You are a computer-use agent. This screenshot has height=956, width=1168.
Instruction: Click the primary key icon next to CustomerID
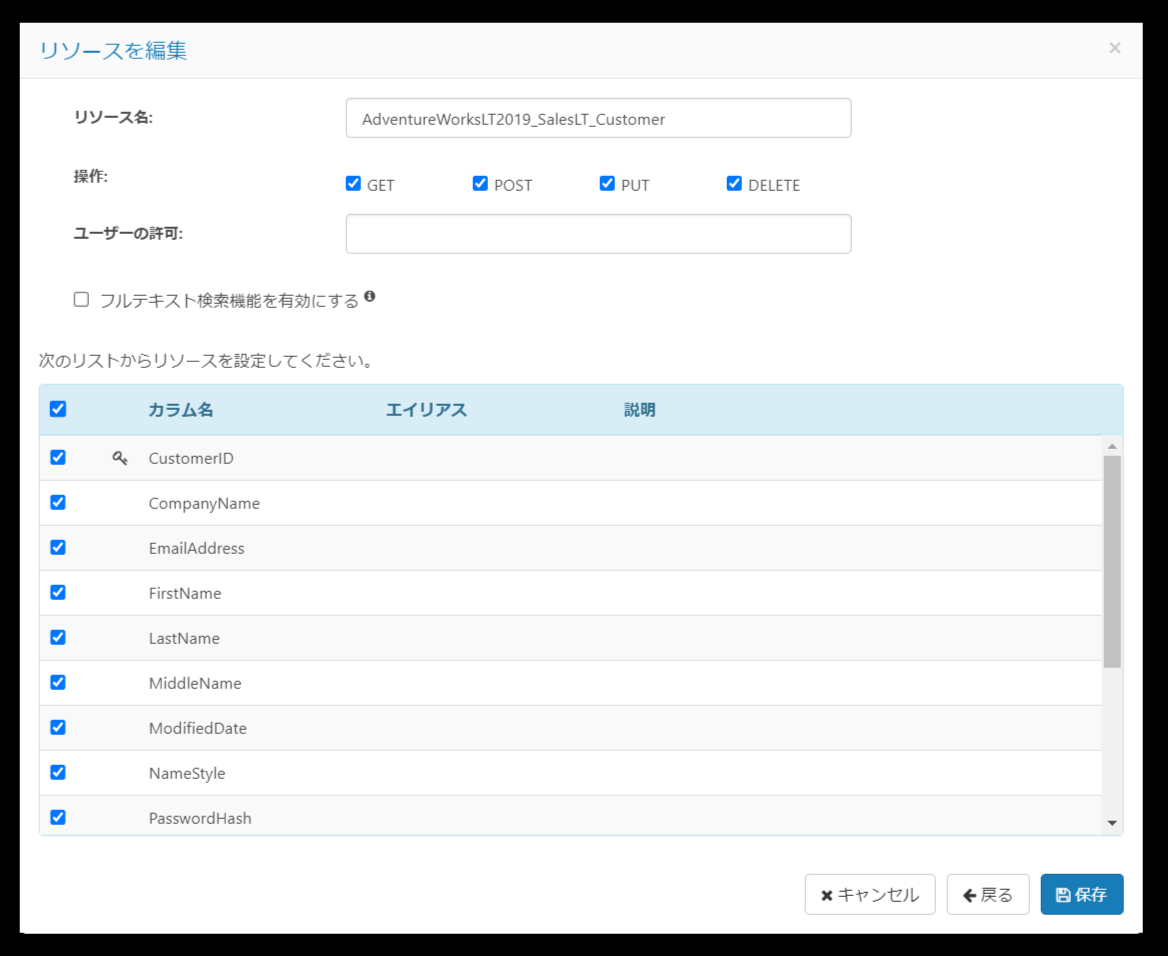tap(119, 458)
